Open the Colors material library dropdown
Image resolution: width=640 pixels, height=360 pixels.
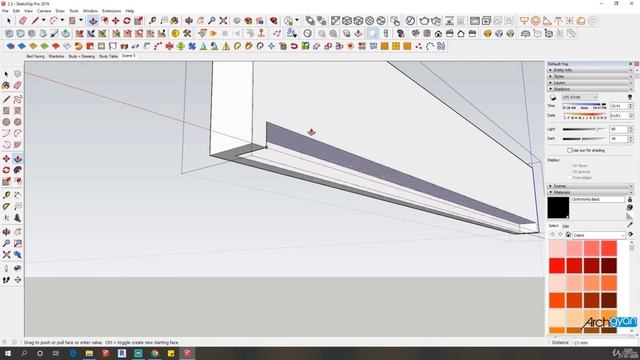click(598, 235)
